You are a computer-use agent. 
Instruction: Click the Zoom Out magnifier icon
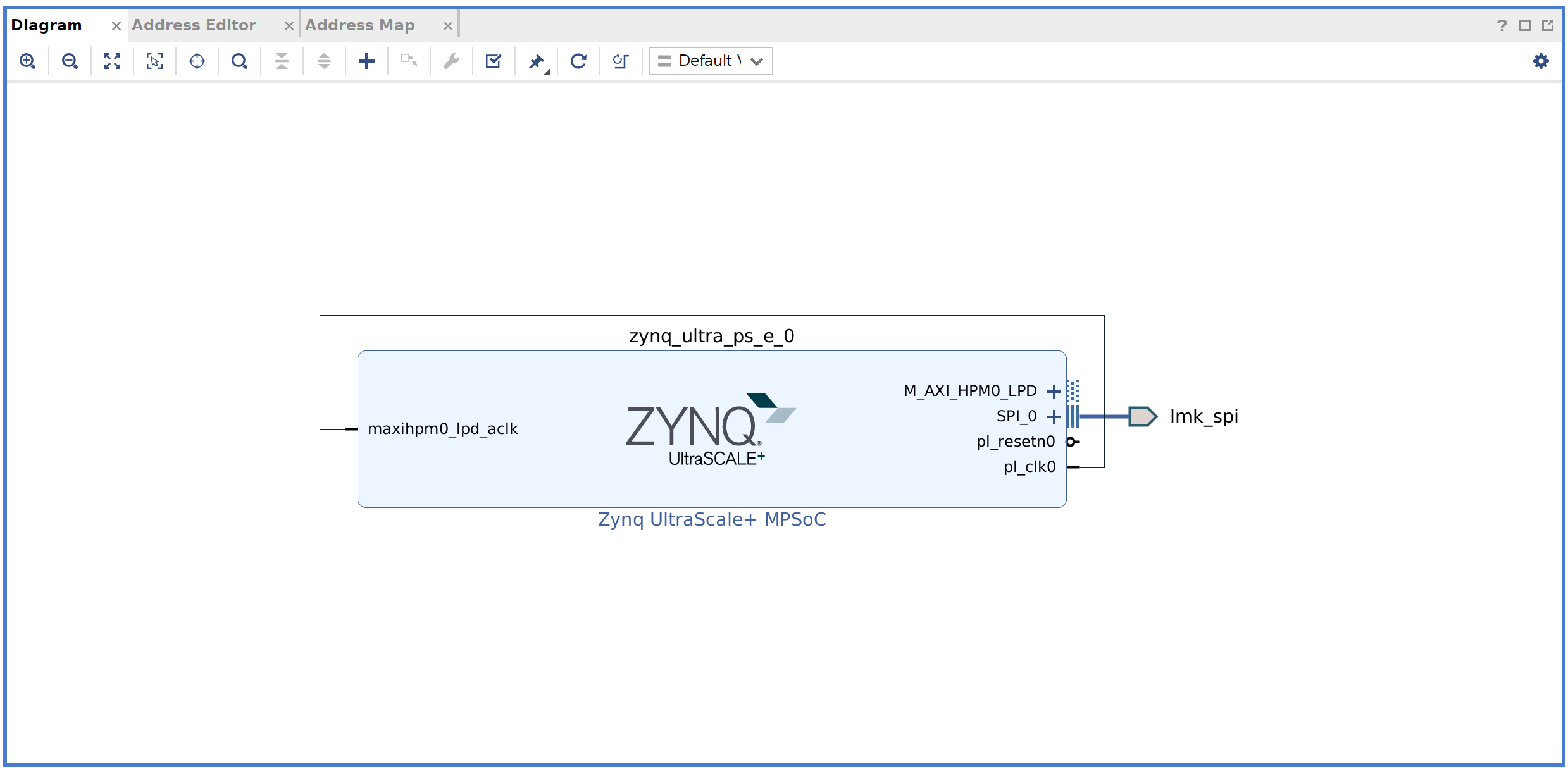coord(70,61)
